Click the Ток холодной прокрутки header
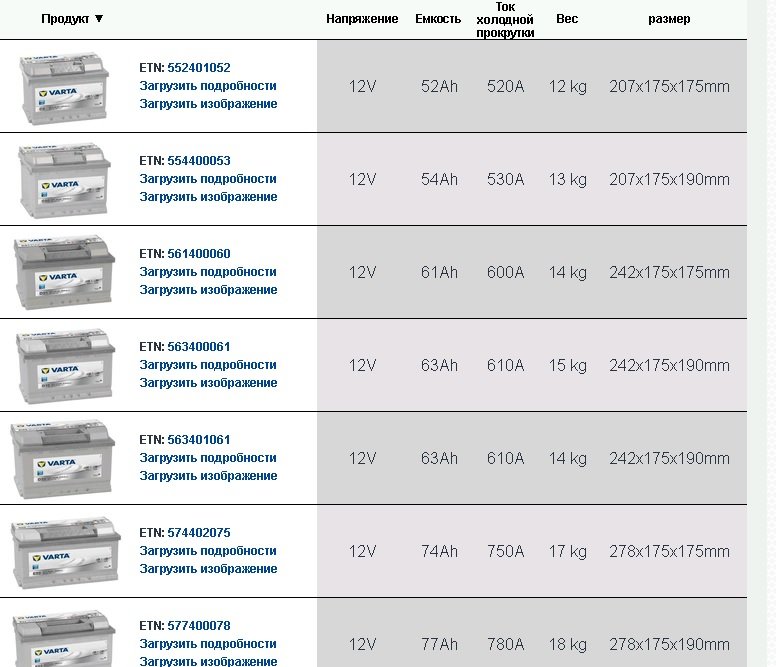Viewport: 776px width, 667px height. pos(505,19)
